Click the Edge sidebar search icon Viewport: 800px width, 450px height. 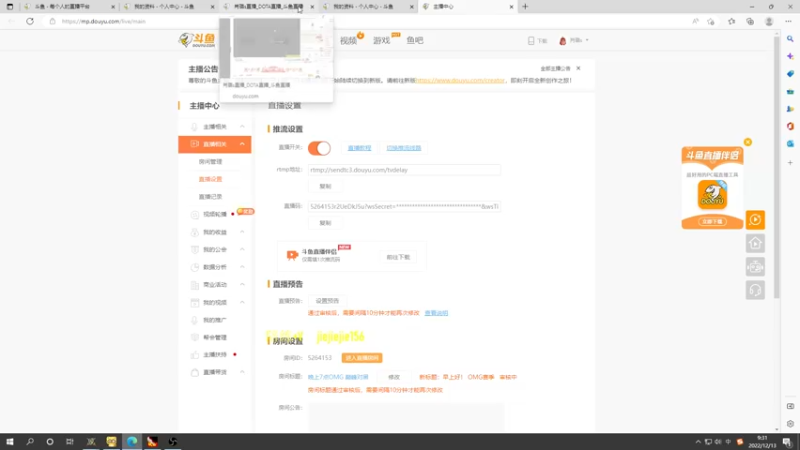(x=790, y=39)
